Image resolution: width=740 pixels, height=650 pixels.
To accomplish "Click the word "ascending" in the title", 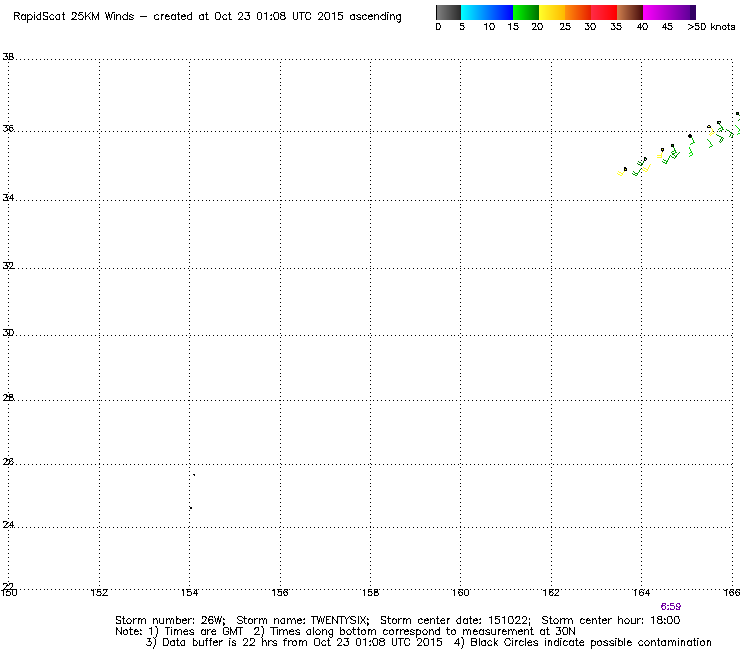I will pos(375,17).
